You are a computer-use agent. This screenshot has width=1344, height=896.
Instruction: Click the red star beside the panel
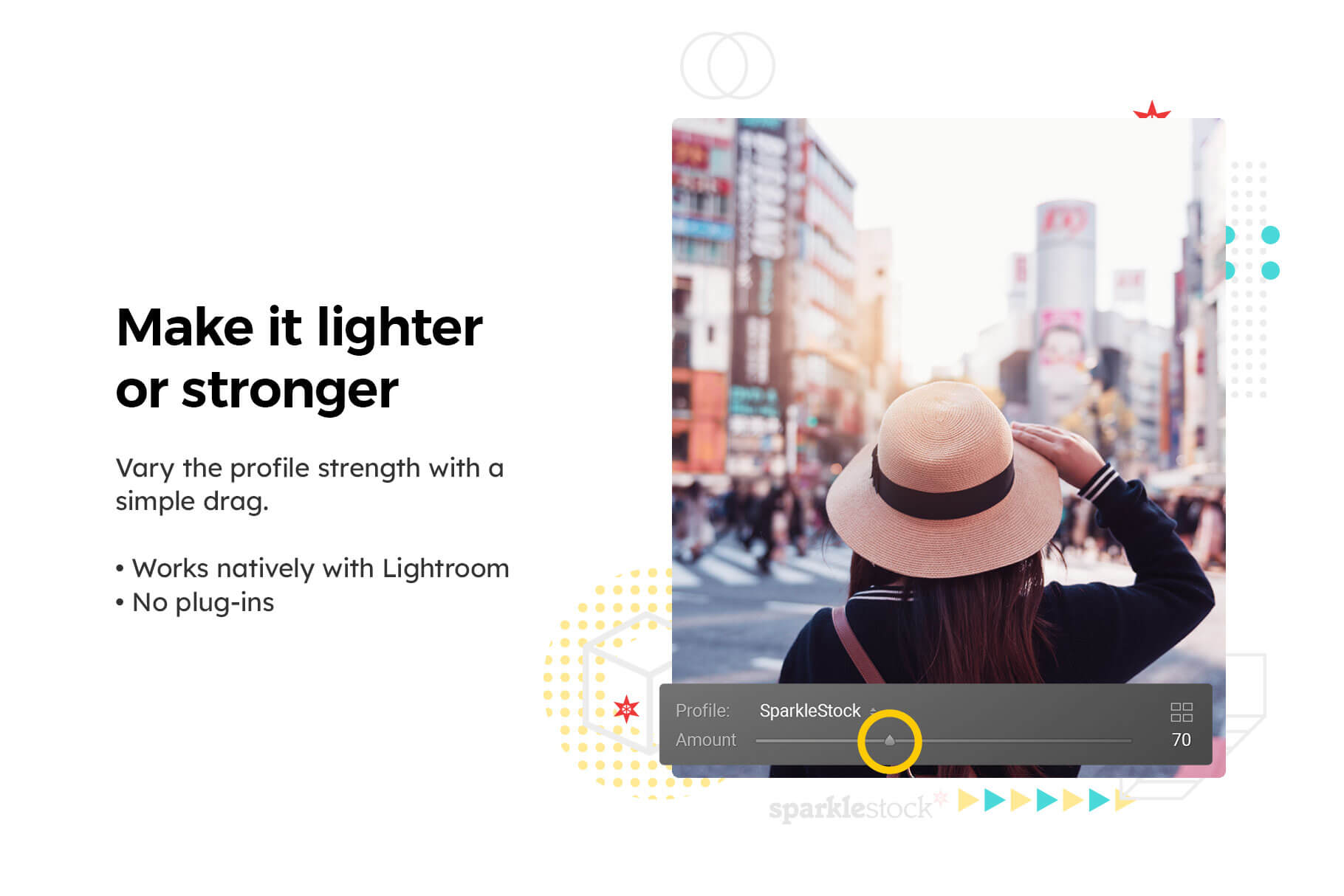tap(626, 709)
